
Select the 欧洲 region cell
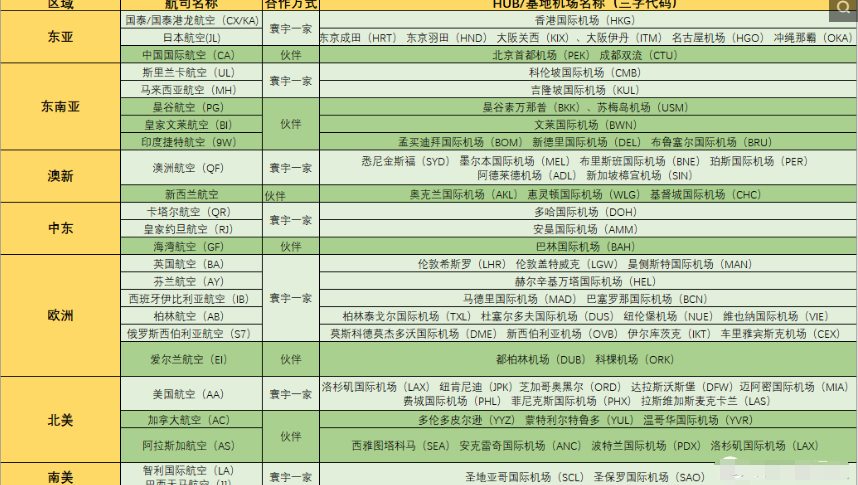coord(60,315)
